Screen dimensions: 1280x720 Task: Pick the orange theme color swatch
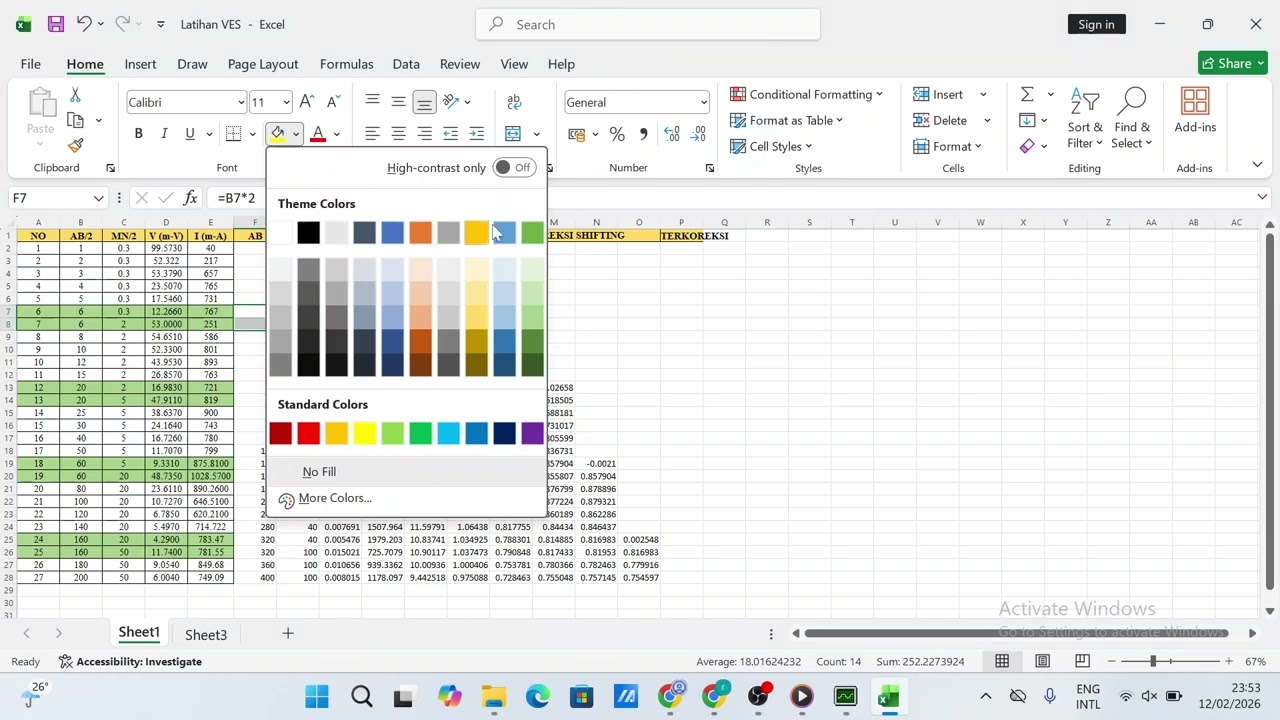click(x=420, y=233)
